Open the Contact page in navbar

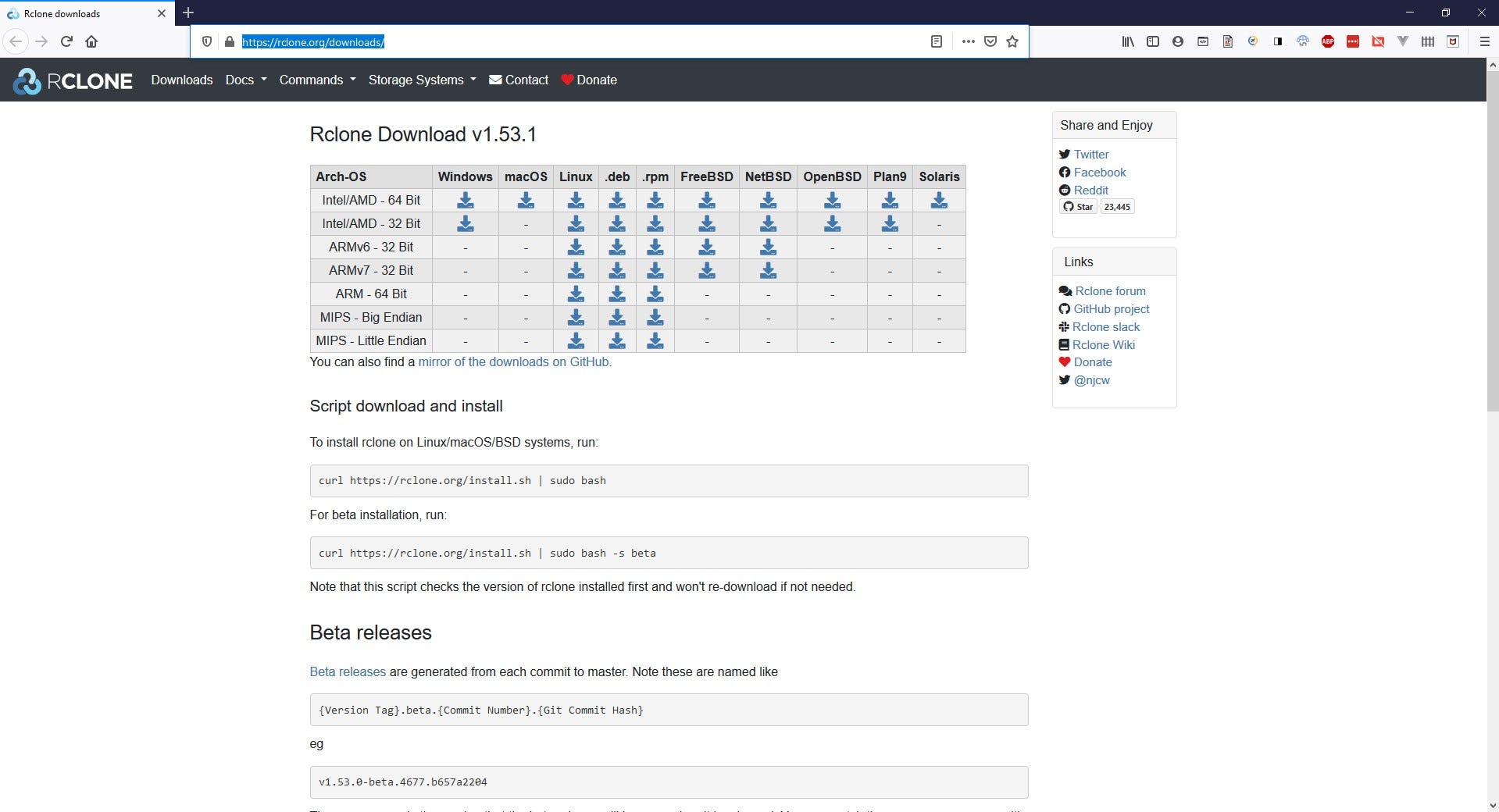519,80
